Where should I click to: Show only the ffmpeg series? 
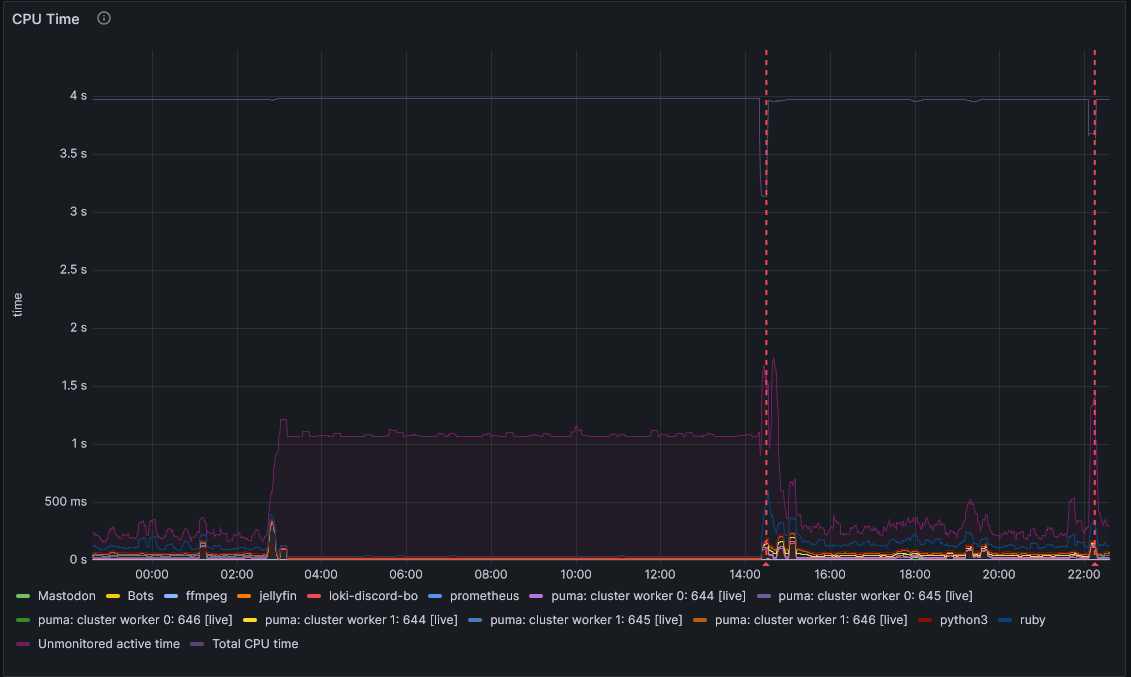pos(206,596)
